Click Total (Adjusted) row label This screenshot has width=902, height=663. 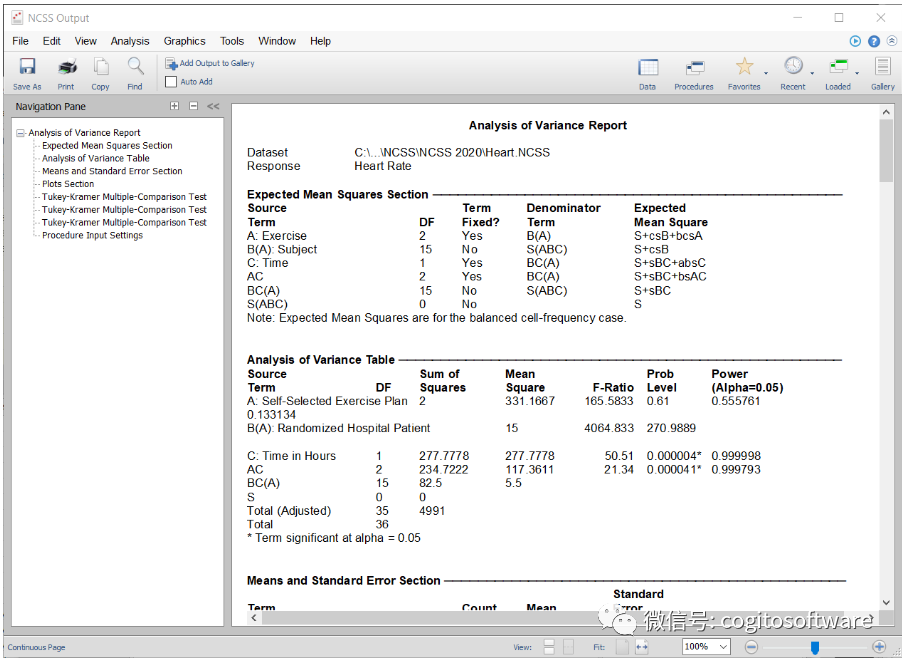click(289, 511)
